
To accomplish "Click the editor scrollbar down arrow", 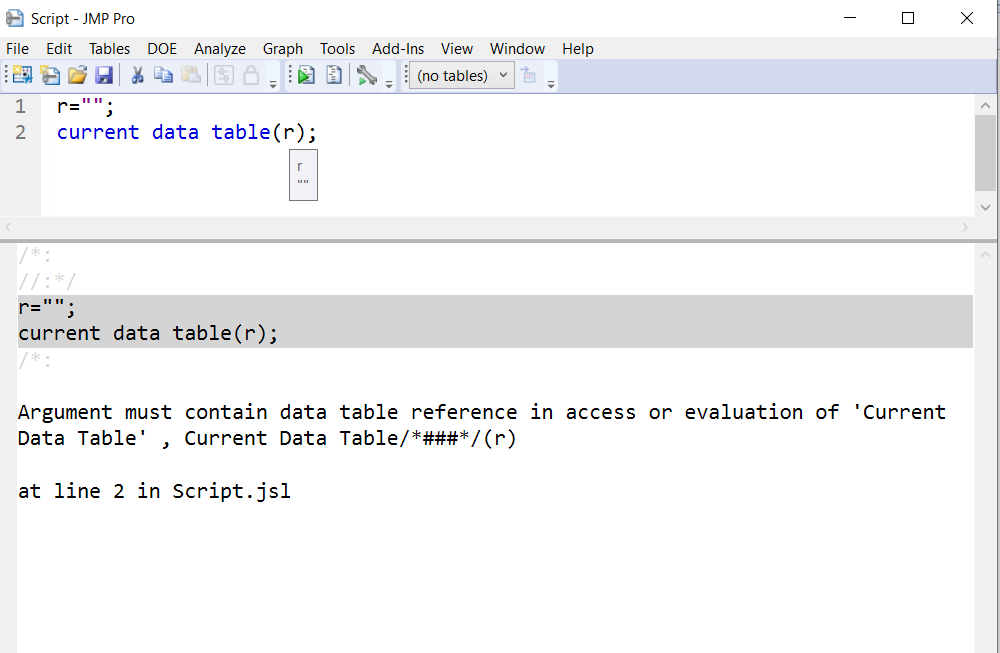I will pos(985,207).
